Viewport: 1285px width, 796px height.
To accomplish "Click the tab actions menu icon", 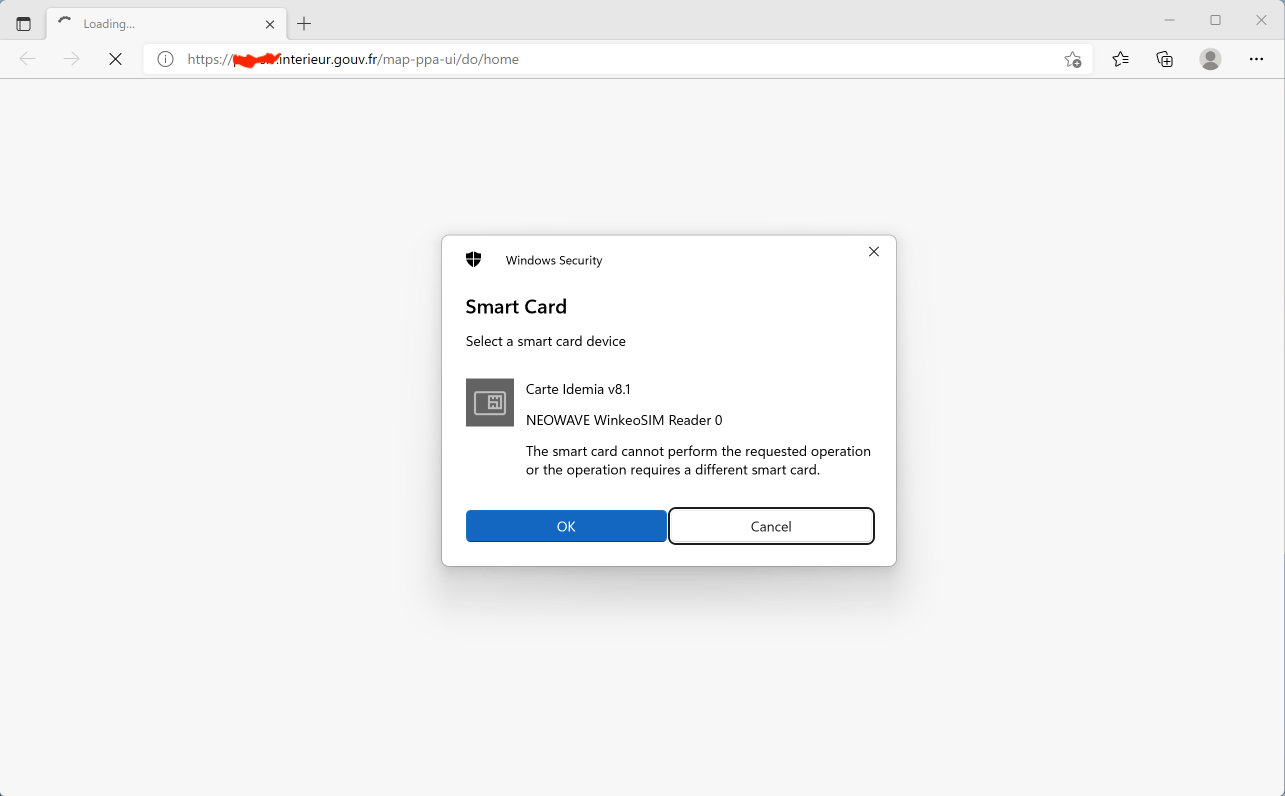I will pos(24,24).
